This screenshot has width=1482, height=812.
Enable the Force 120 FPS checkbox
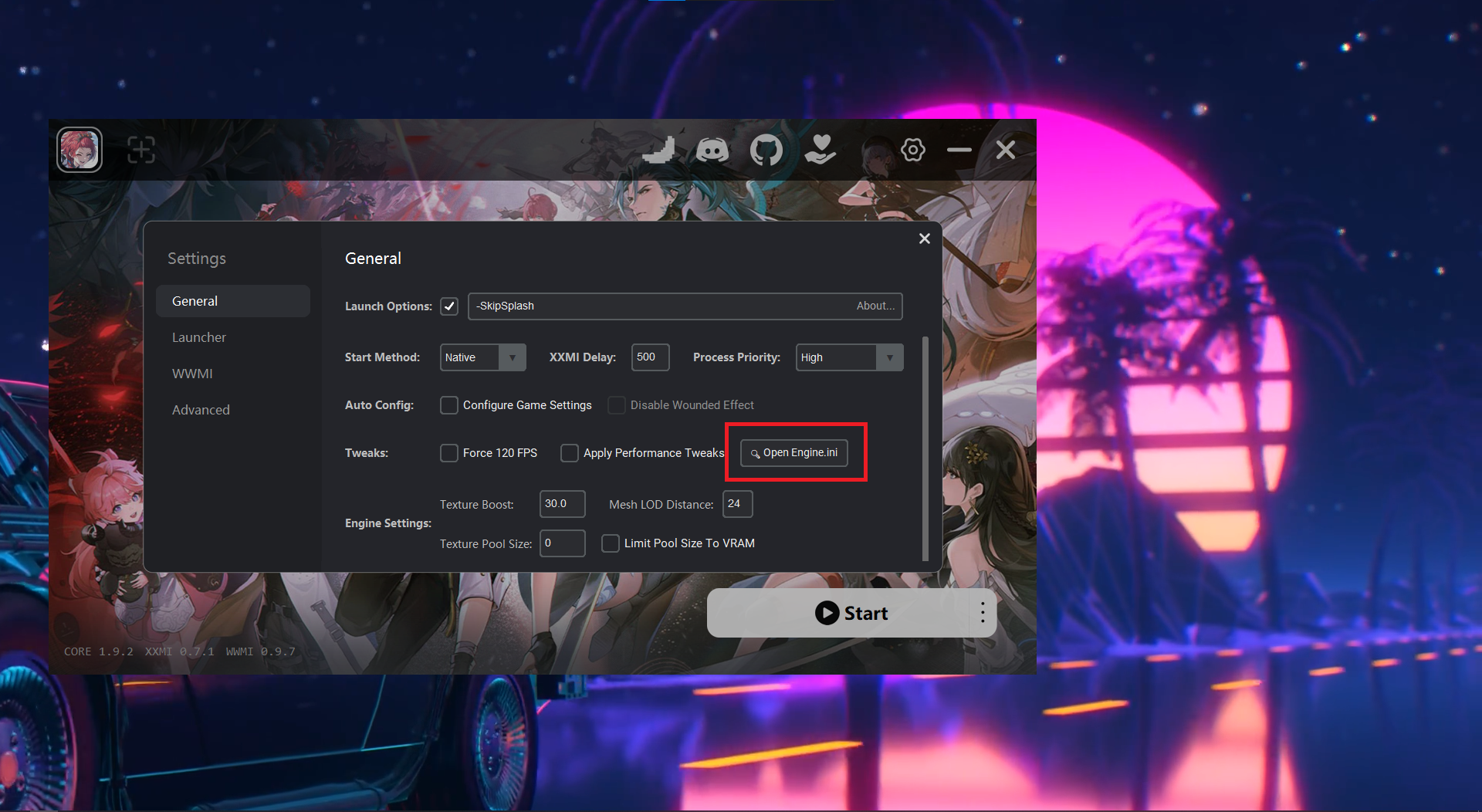tap(449, 453)
